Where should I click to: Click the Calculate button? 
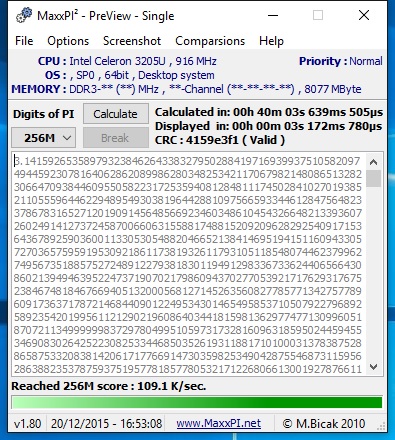click(115, 114)
